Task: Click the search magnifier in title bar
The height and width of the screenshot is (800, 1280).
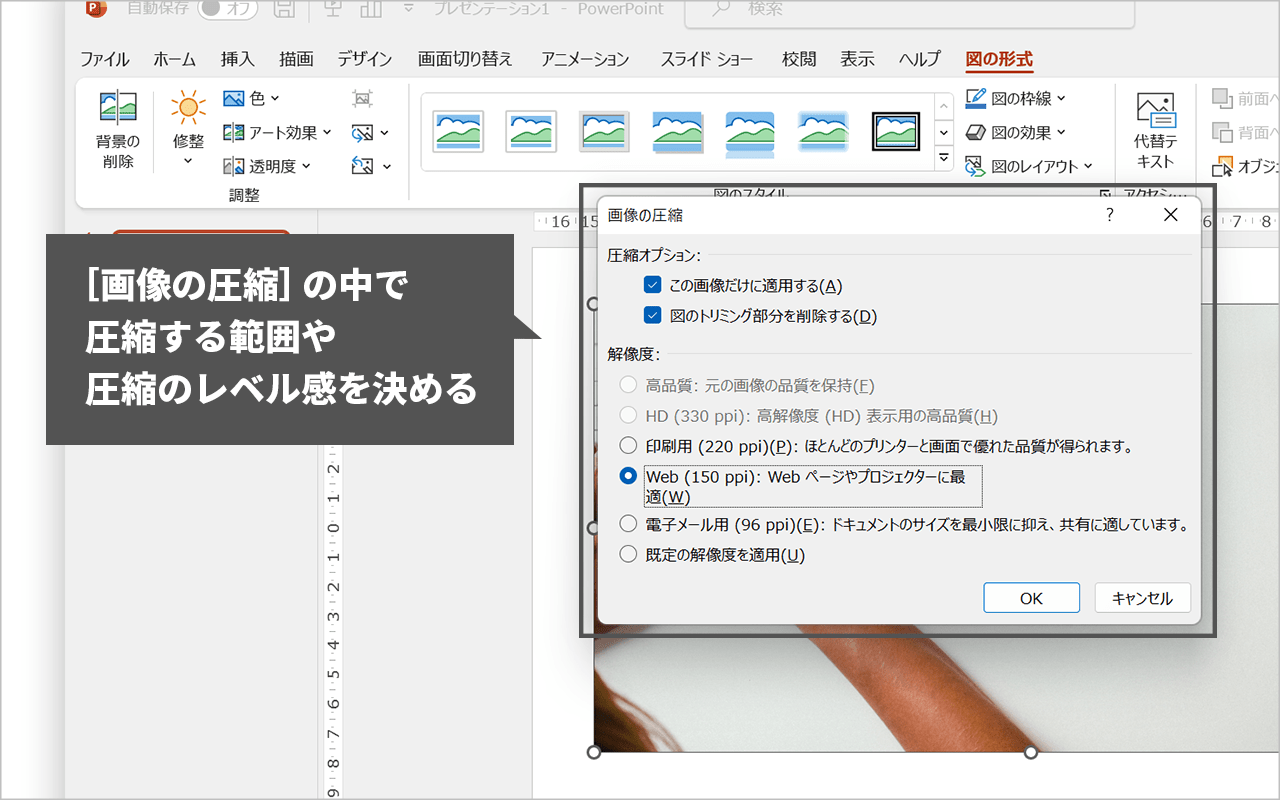Action: (720, 10)
